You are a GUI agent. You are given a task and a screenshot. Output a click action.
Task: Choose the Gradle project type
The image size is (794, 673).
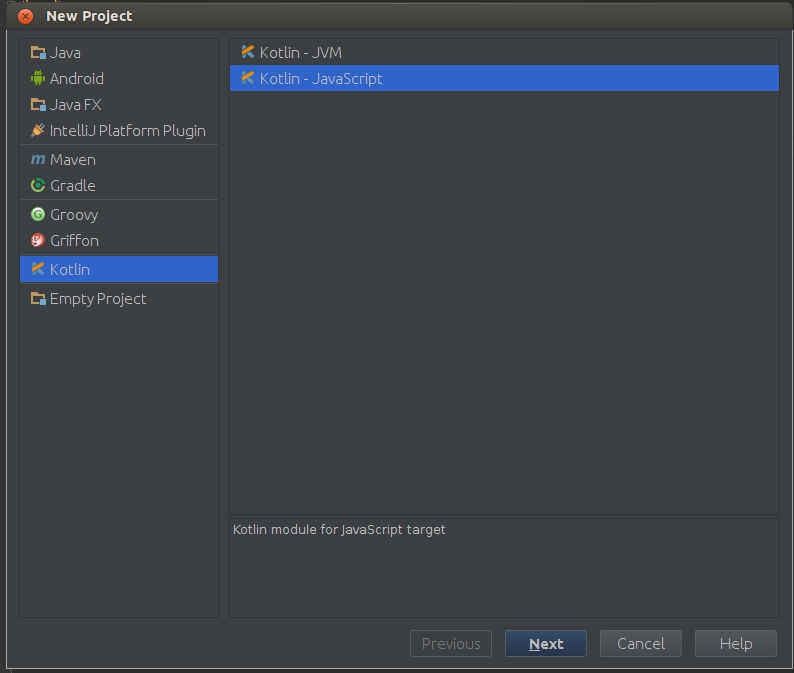pos(119,185)
